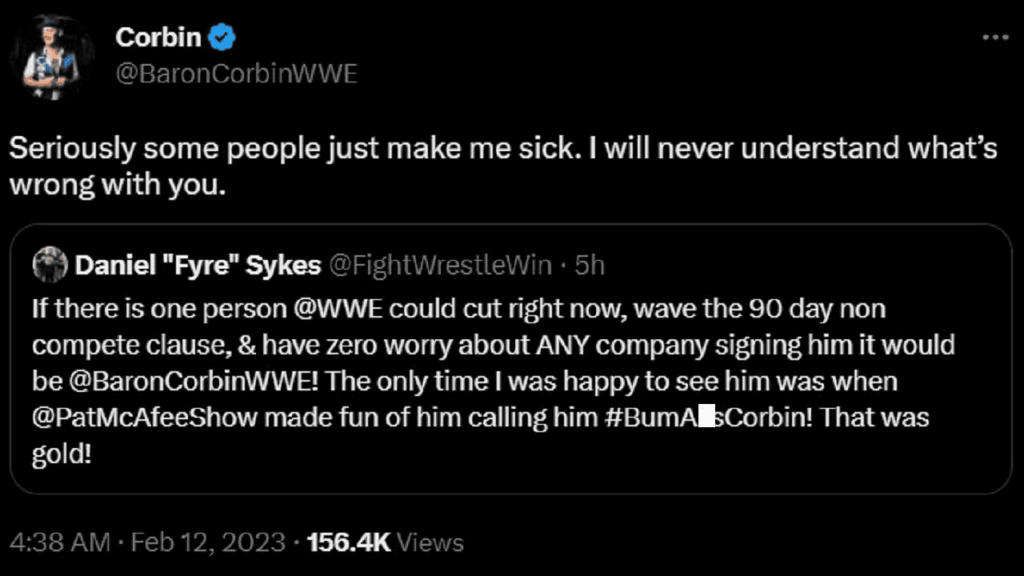Click the 4:38 AM post time

(x=58, y=542)
